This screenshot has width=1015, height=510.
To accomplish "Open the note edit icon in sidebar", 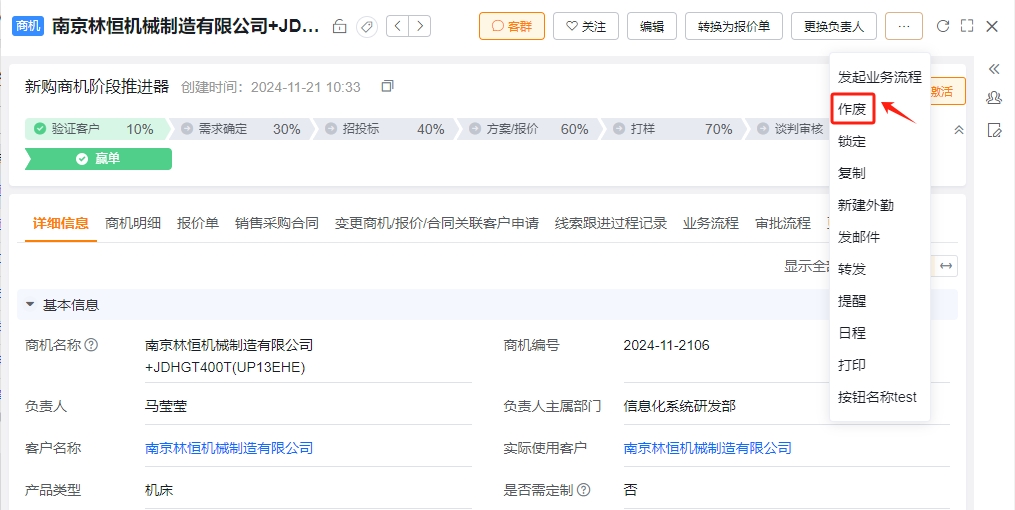I will pos(994,130).
